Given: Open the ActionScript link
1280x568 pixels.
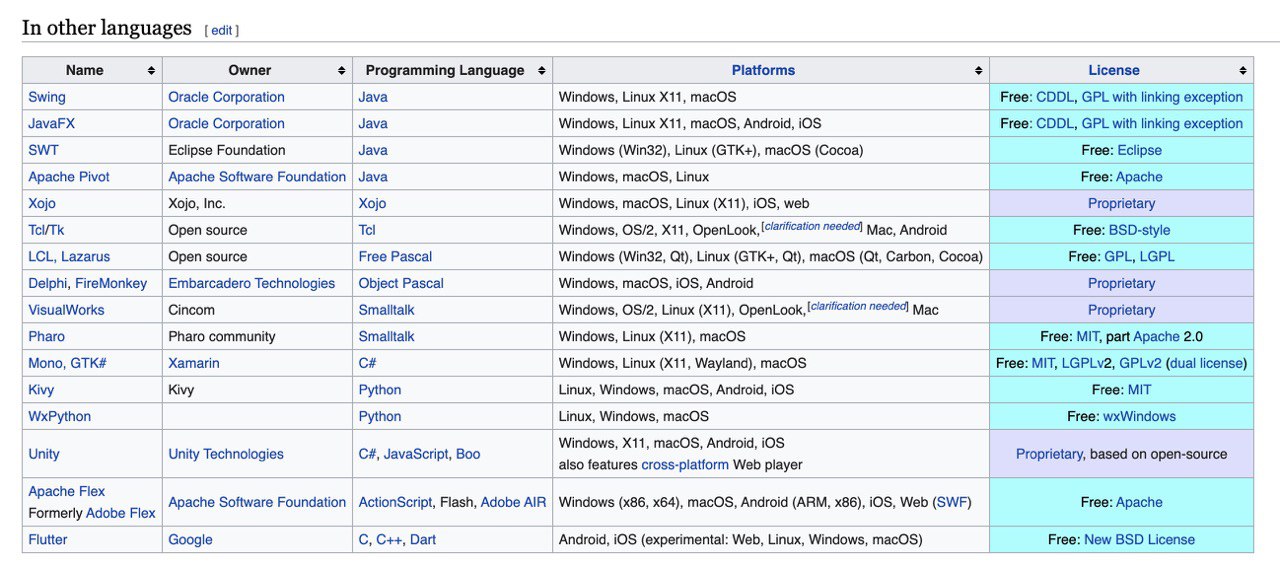Looking at the screenshot, I should pyautogui.click(x=396, y=502).
